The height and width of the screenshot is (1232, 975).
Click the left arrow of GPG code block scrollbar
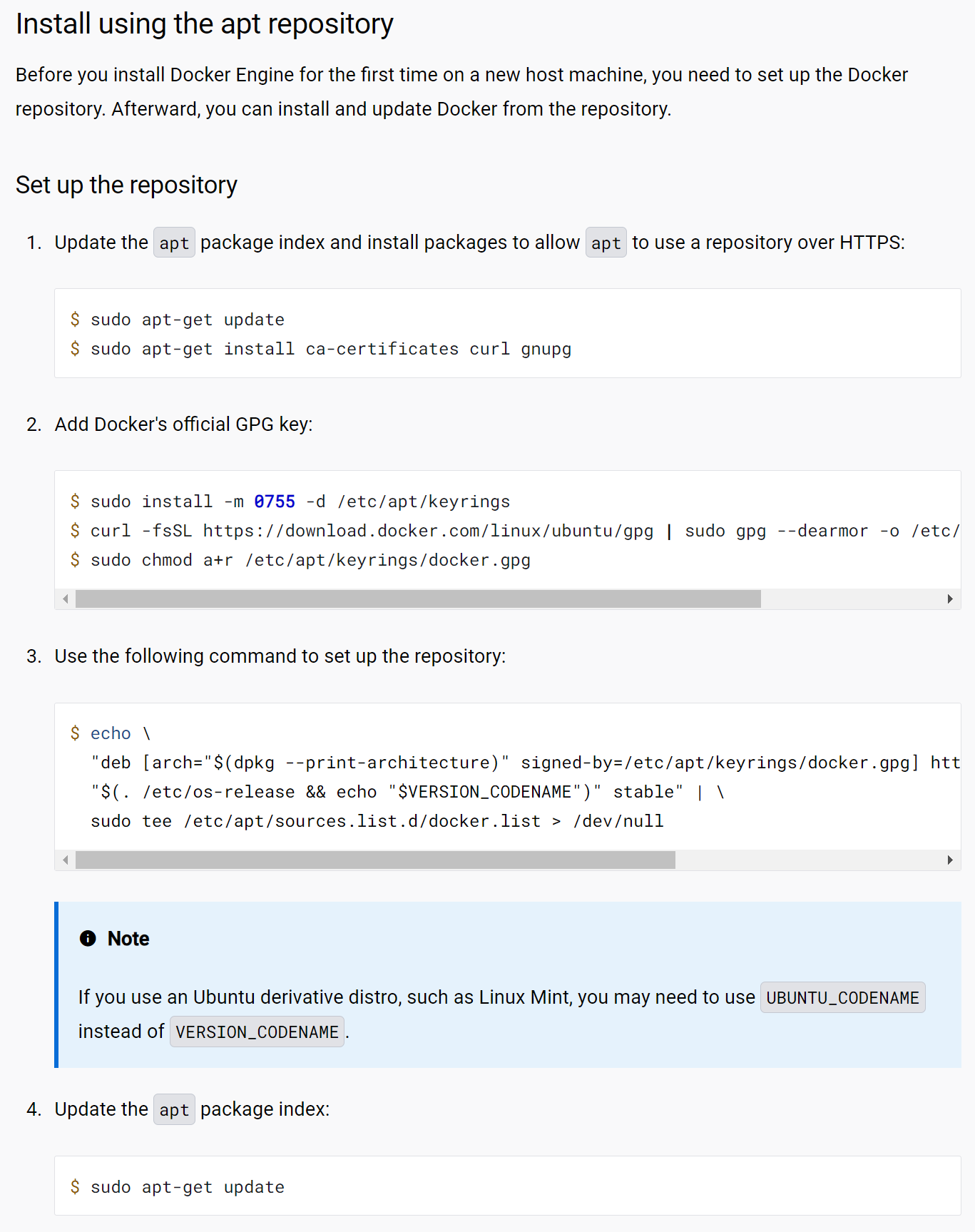pos(66,599)
